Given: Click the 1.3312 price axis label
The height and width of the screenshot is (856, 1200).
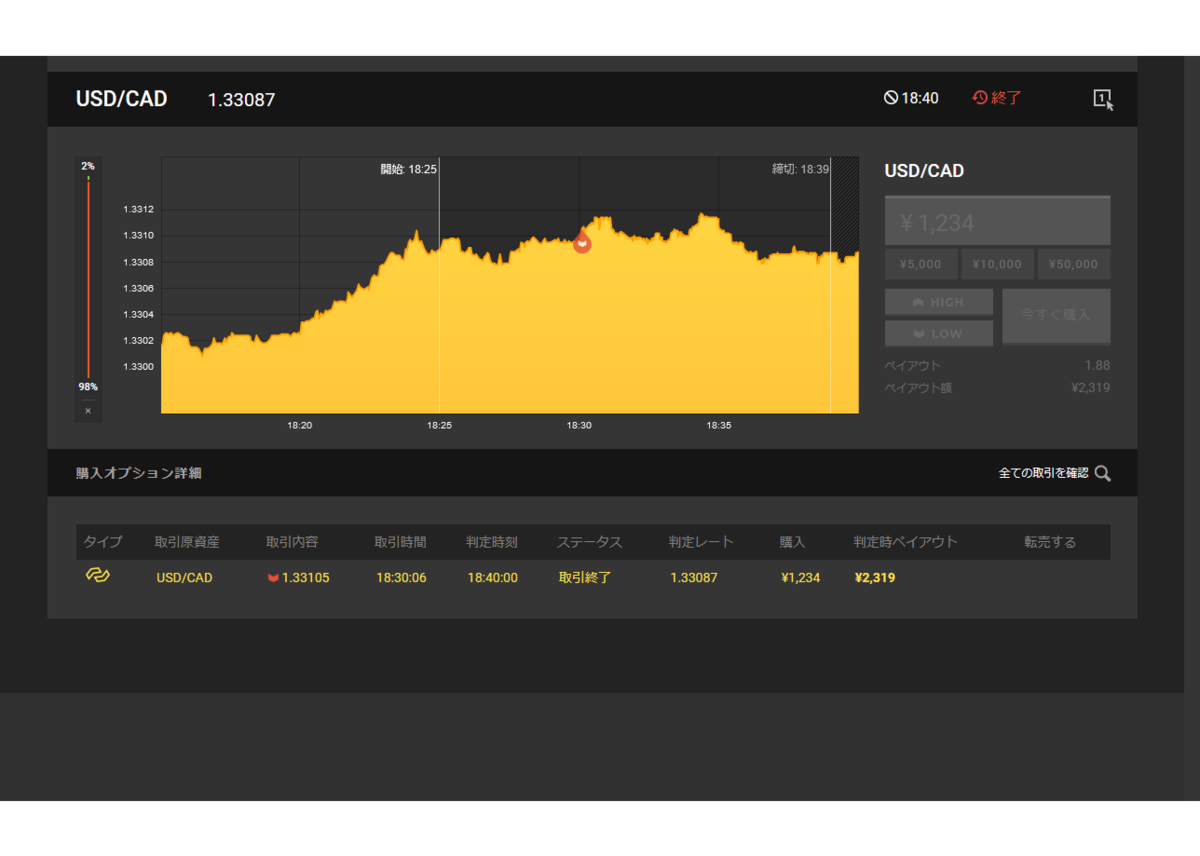Looking at the screenshot, I should coord(138,209).
